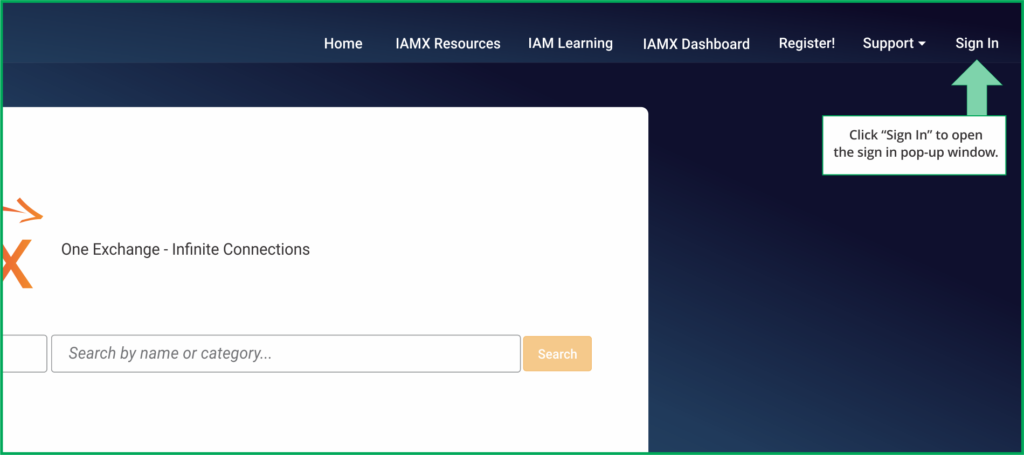Click the Register! link
The height and width of the screenshot is (455, 1024).
pos(807,44)
